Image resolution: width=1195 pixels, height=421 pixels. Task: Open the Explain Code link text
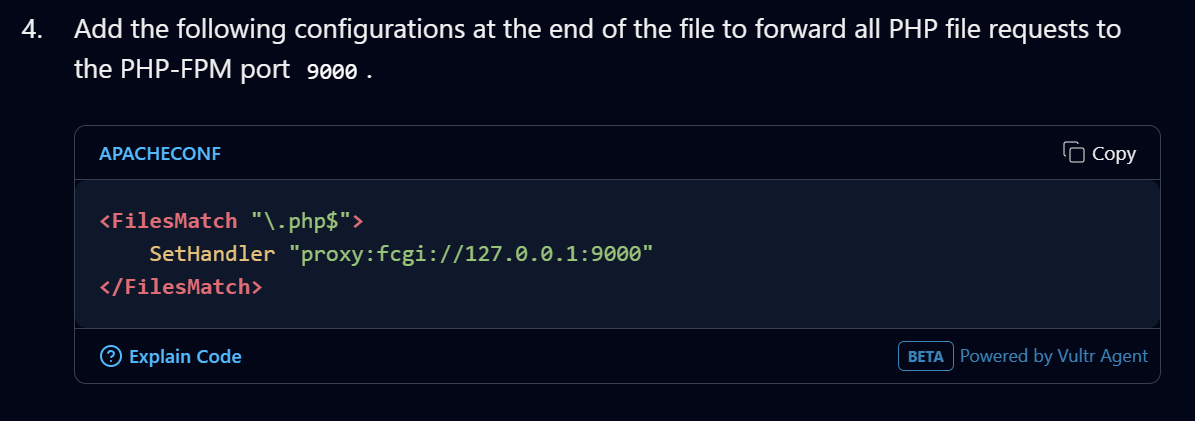[185, 357]
